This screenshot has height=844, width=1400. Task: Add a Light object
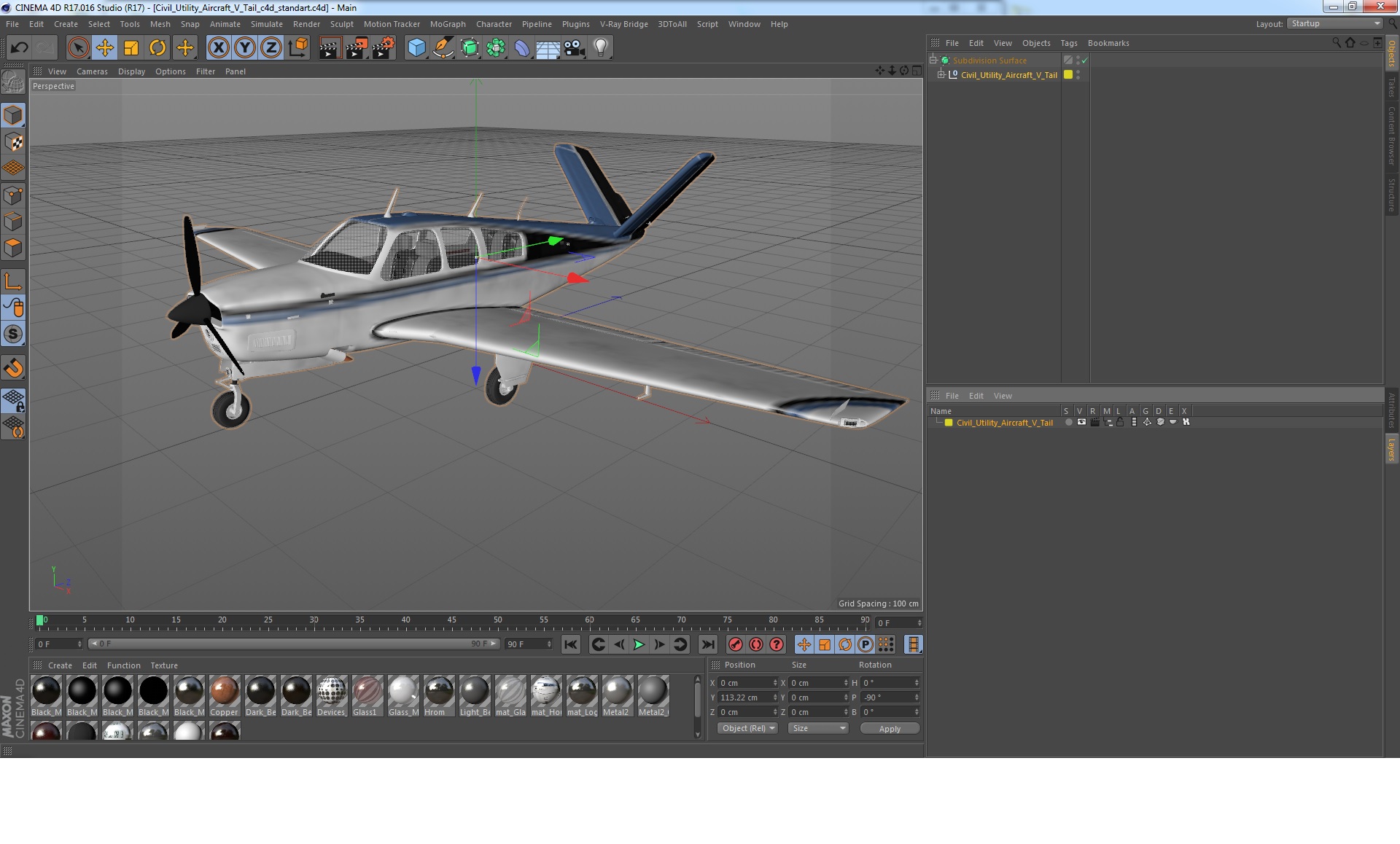pyautogui.click(x=601, y=48)
